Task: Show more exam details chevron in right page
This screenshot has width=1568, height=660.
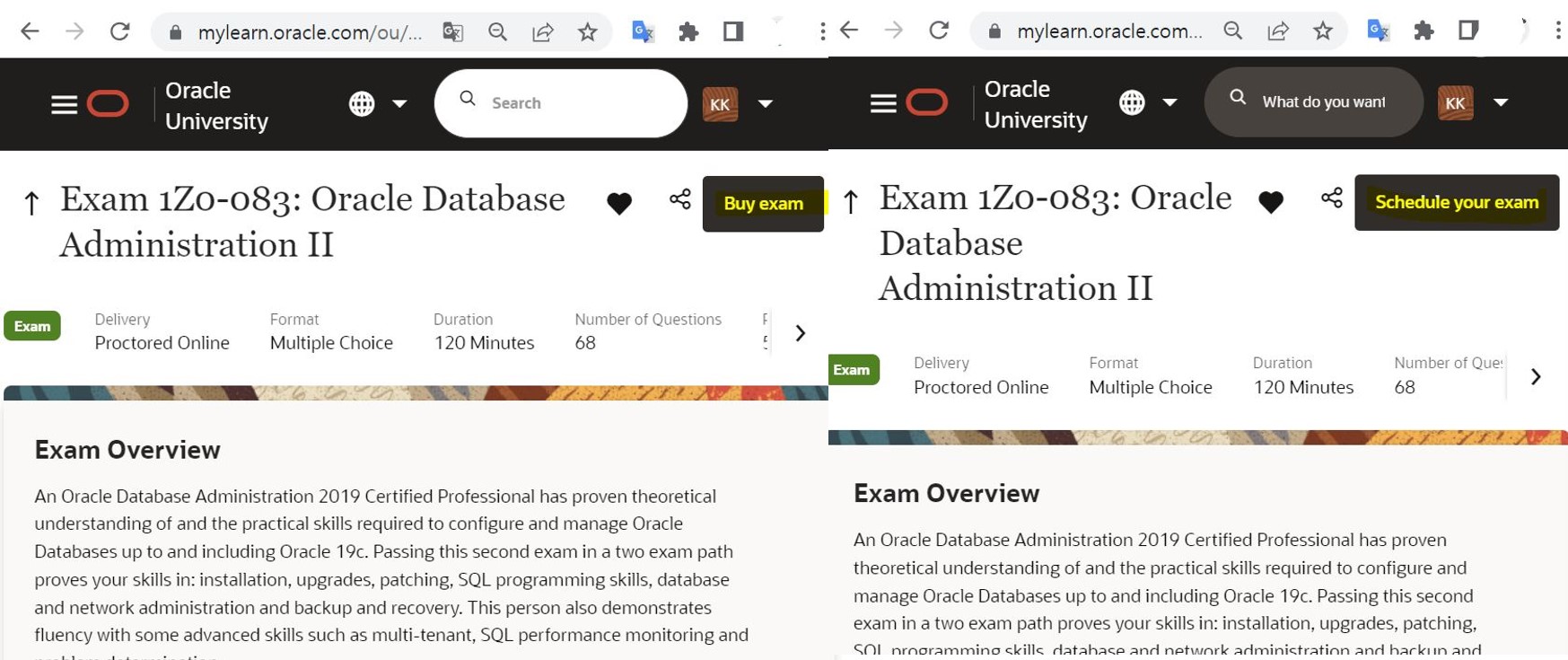Action: pos(1536,376)
